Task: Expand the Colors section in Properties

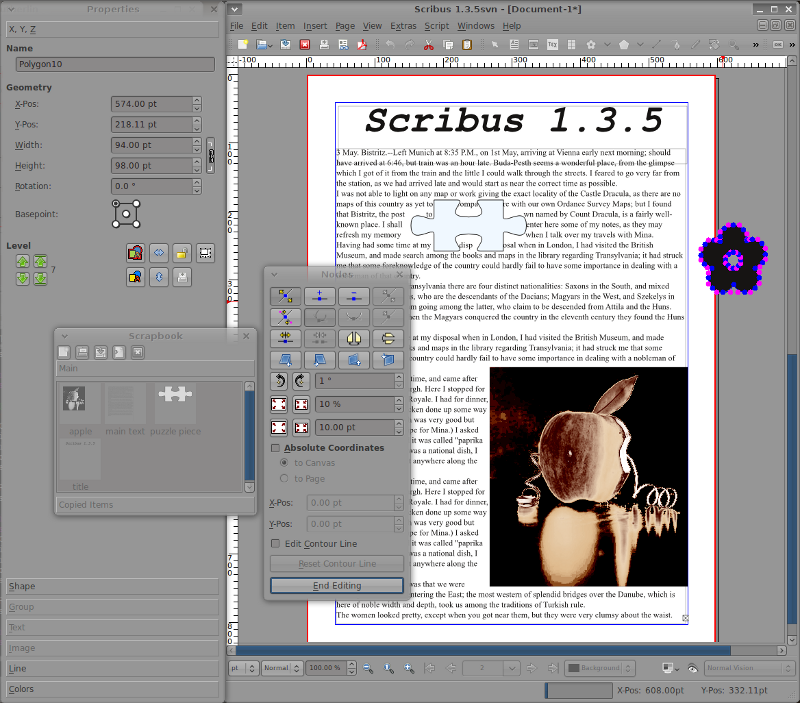Action: pos(110,689)
